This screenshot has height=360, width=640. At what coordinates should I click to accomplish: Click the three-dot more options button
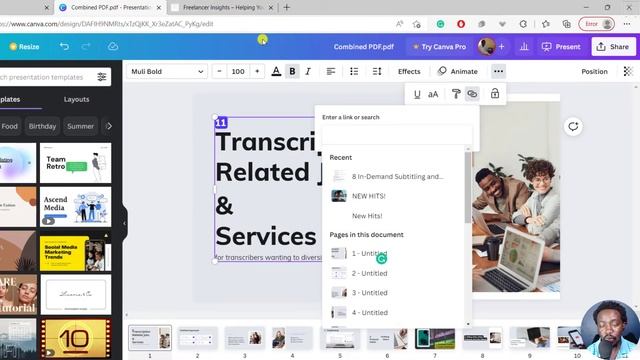point(498,71)
